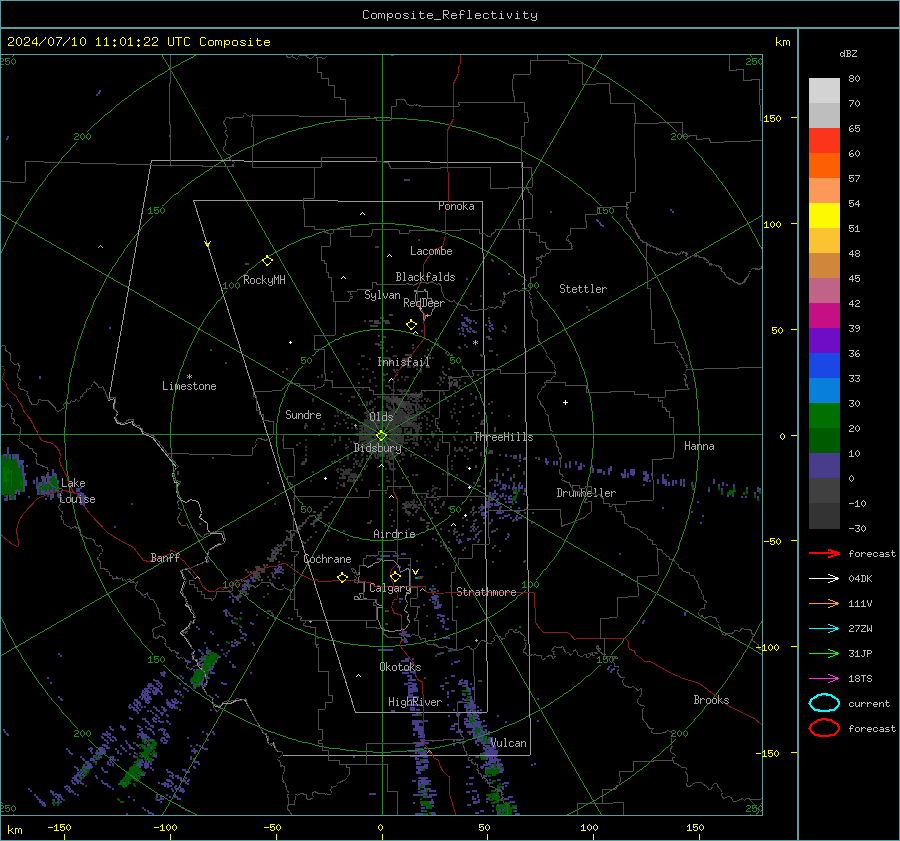Click the Strathmore label
900x841 pixels.
pyautogui.click(x=486, y=592)
